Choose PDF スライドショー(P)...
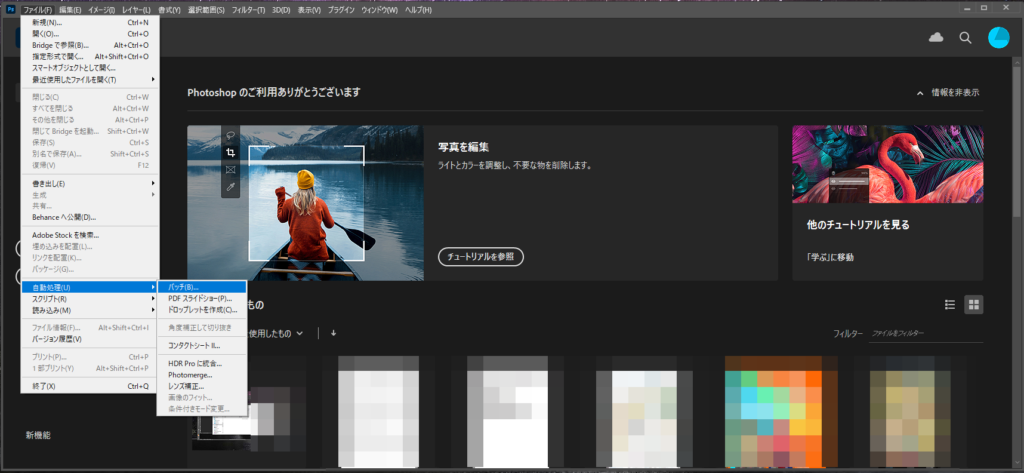Screen dimensions: 1024x473 tap(202, 299)
